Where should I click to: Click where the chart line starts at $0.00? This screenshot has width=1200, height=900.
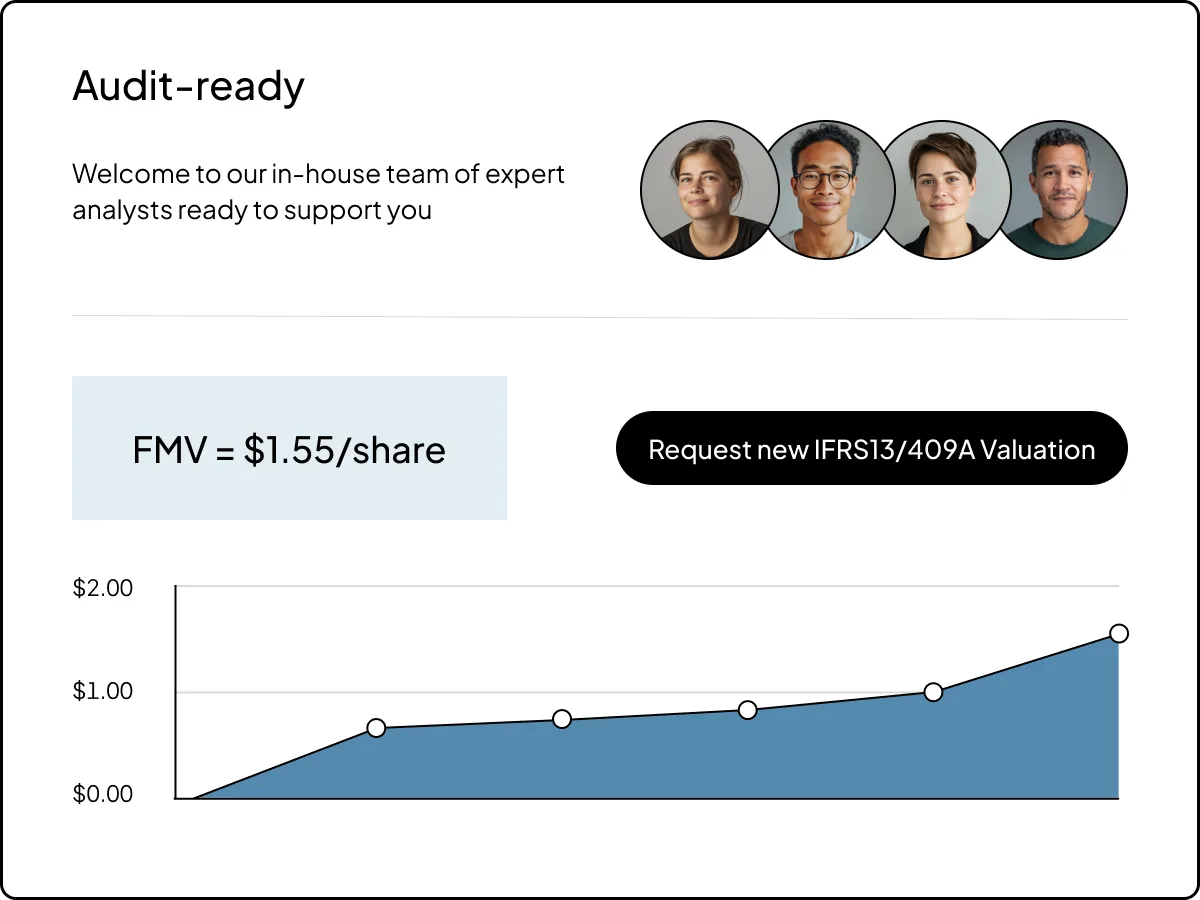tap(193, 798)
